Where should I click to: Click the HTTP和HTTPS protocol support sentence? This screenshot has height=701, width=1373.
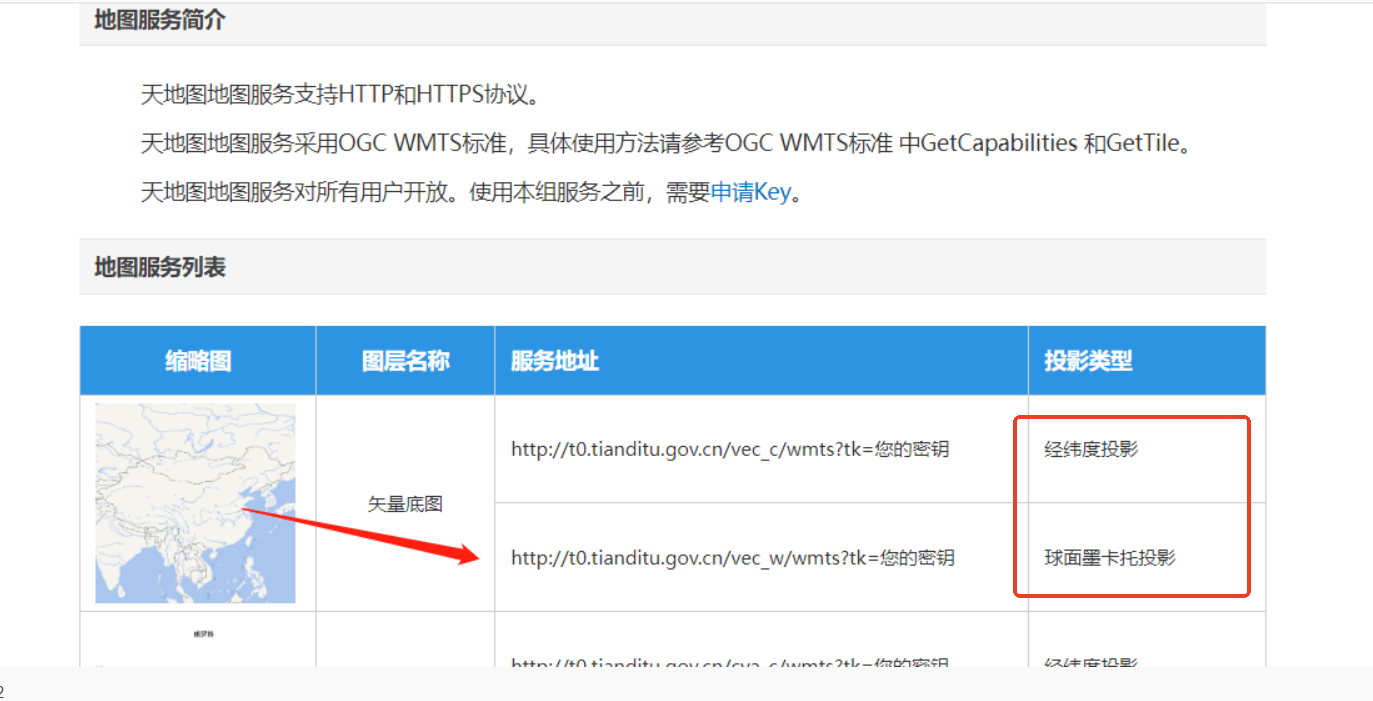coord(340,95)
